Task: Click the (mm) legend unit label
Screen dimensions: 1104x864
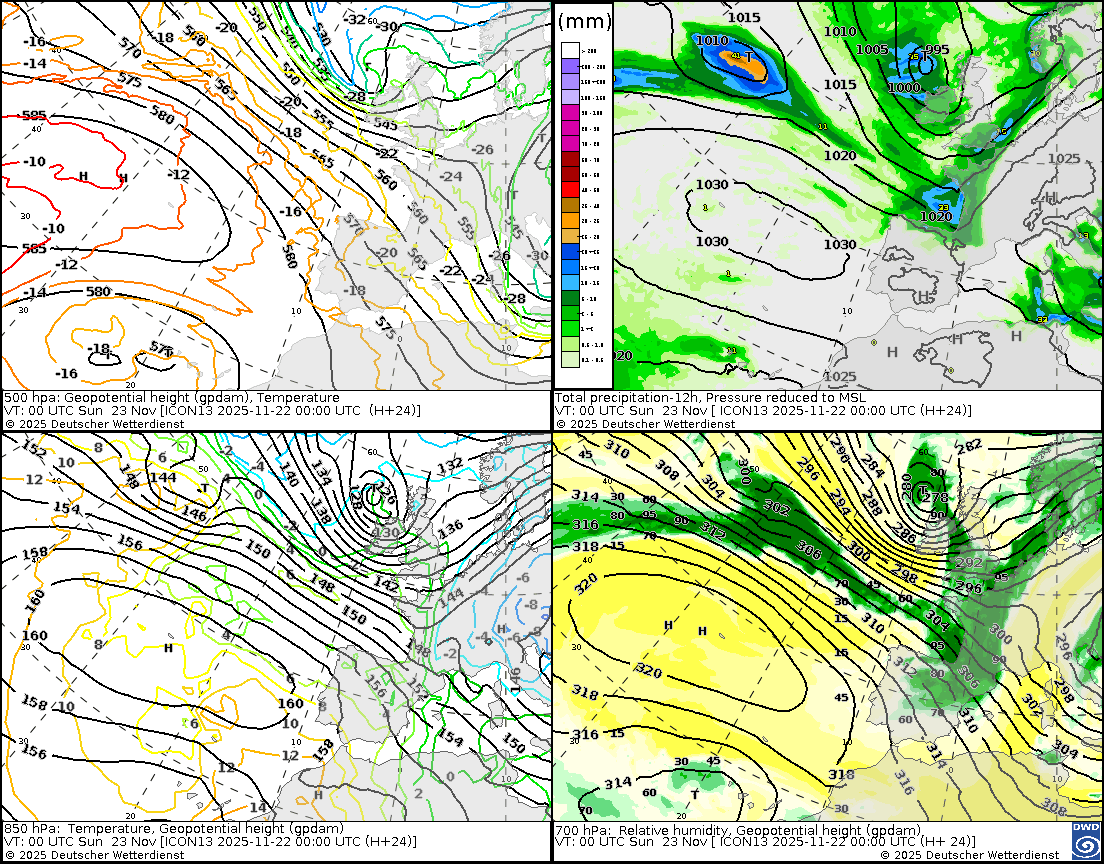Action: click(583, 20)
